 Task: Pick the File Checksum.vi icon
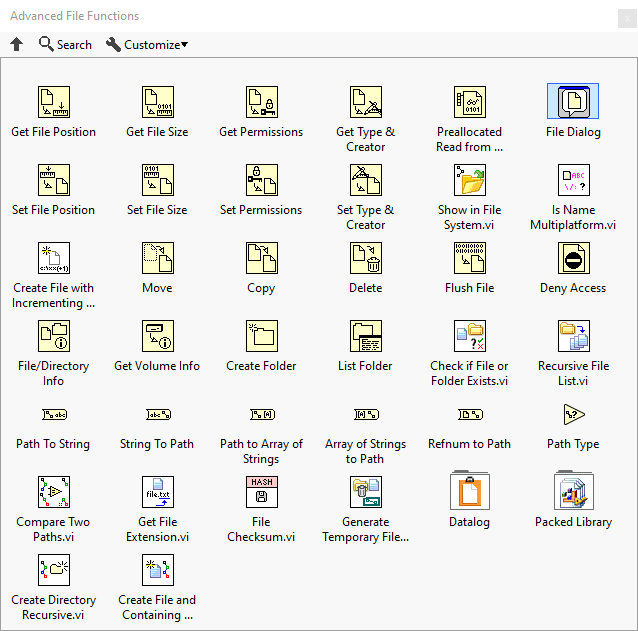click(x=261, y=492)
